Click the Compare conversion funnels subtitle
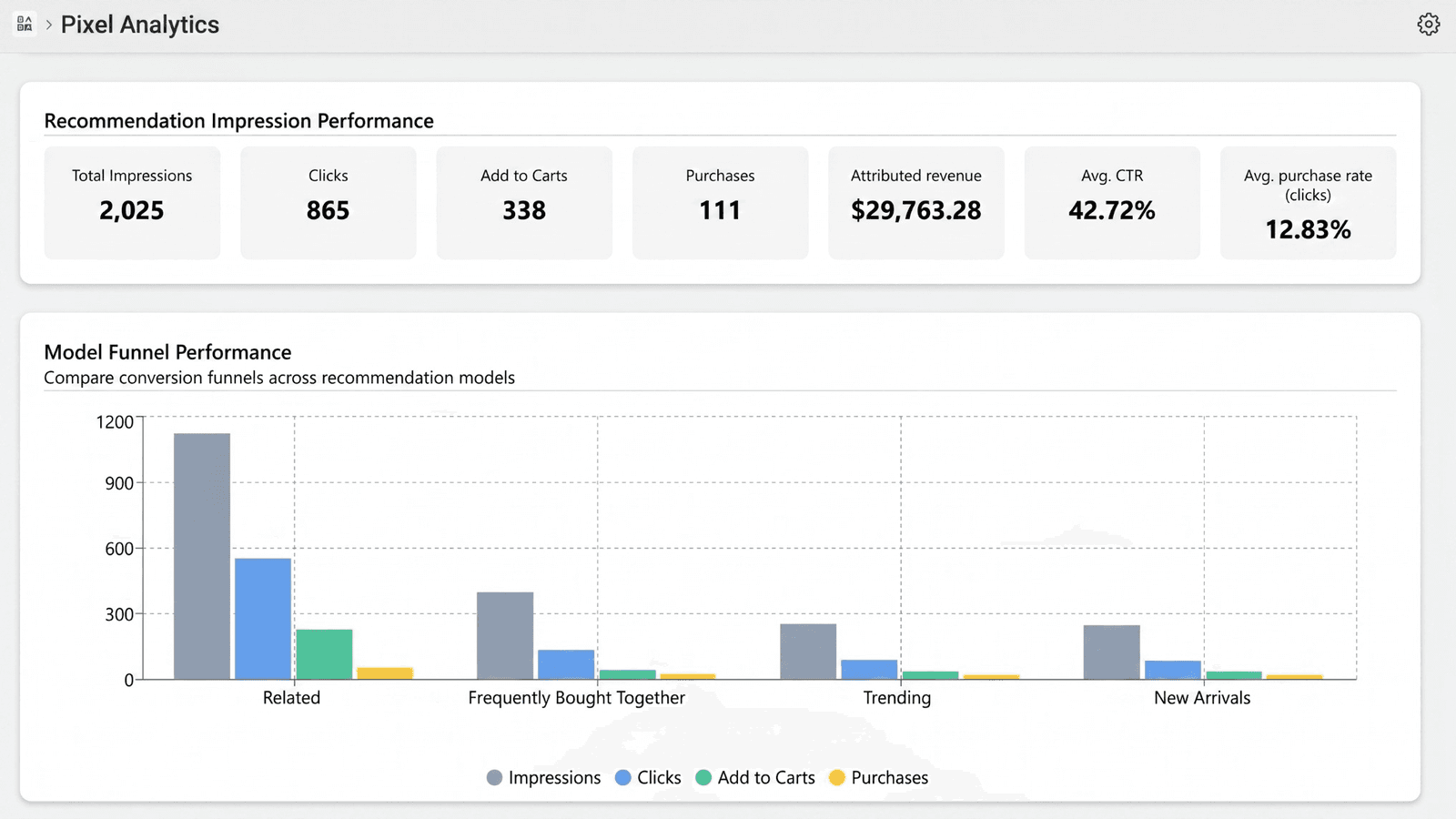The image size is (1456, 819). click(x=279, y=378)
